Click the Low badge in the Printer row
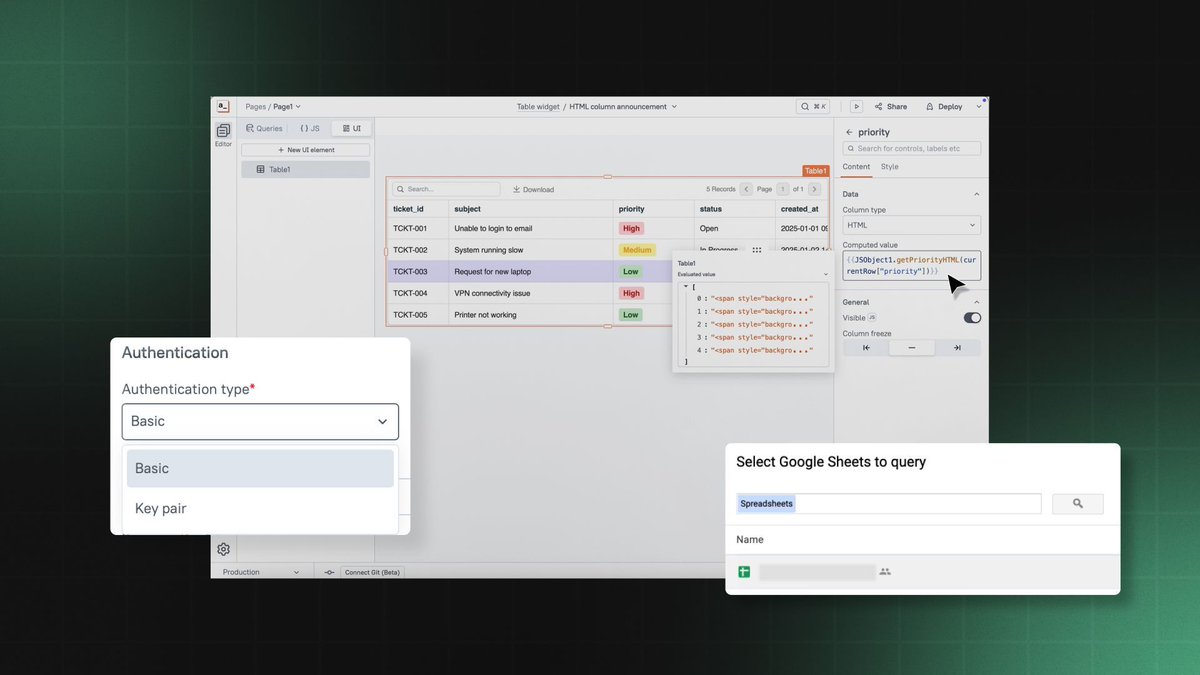This screenshot has height=675, width=1200. (630, 315)
